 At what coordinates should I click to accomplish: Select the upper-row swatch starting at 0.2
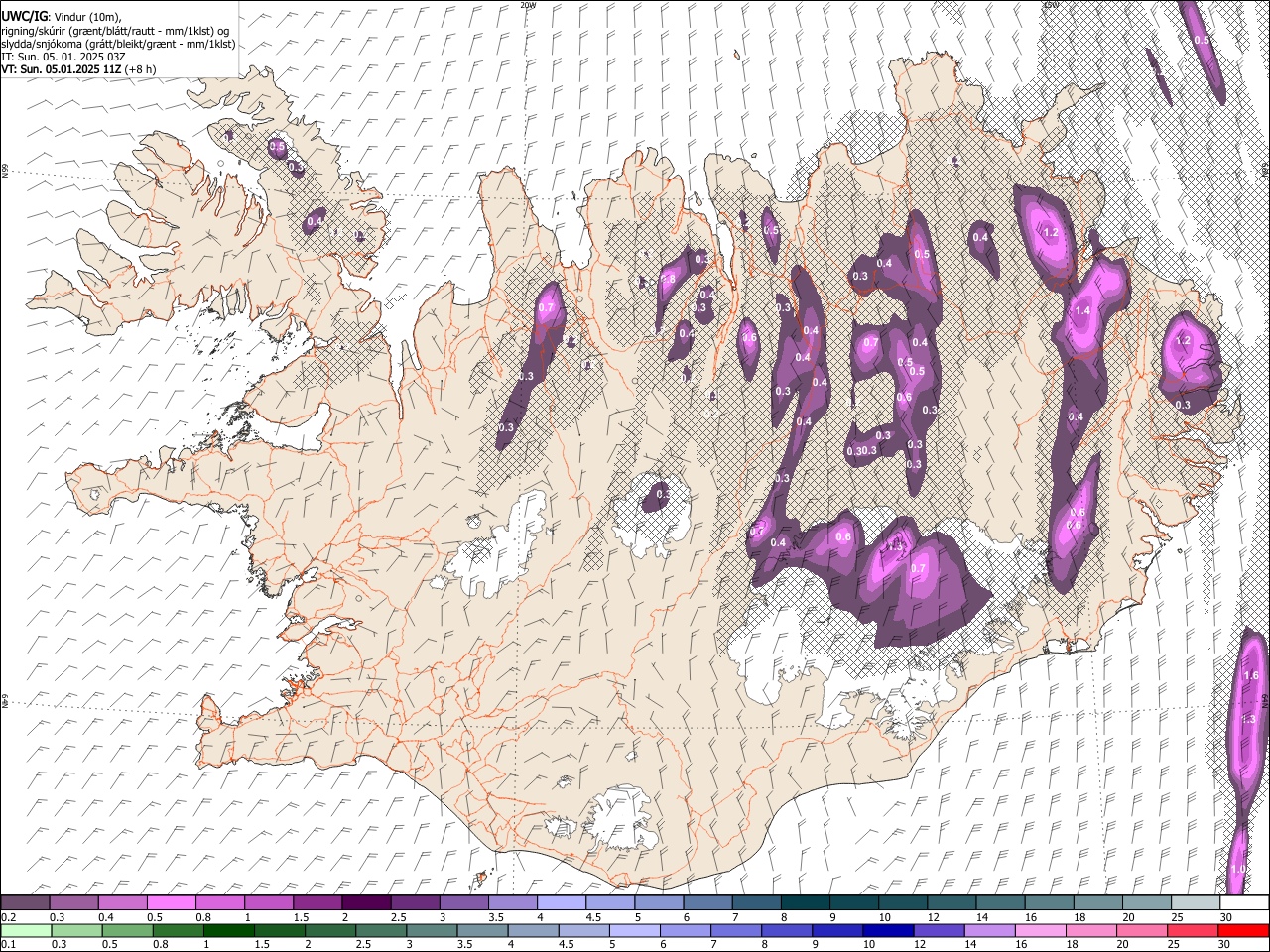tap(25, 903)
